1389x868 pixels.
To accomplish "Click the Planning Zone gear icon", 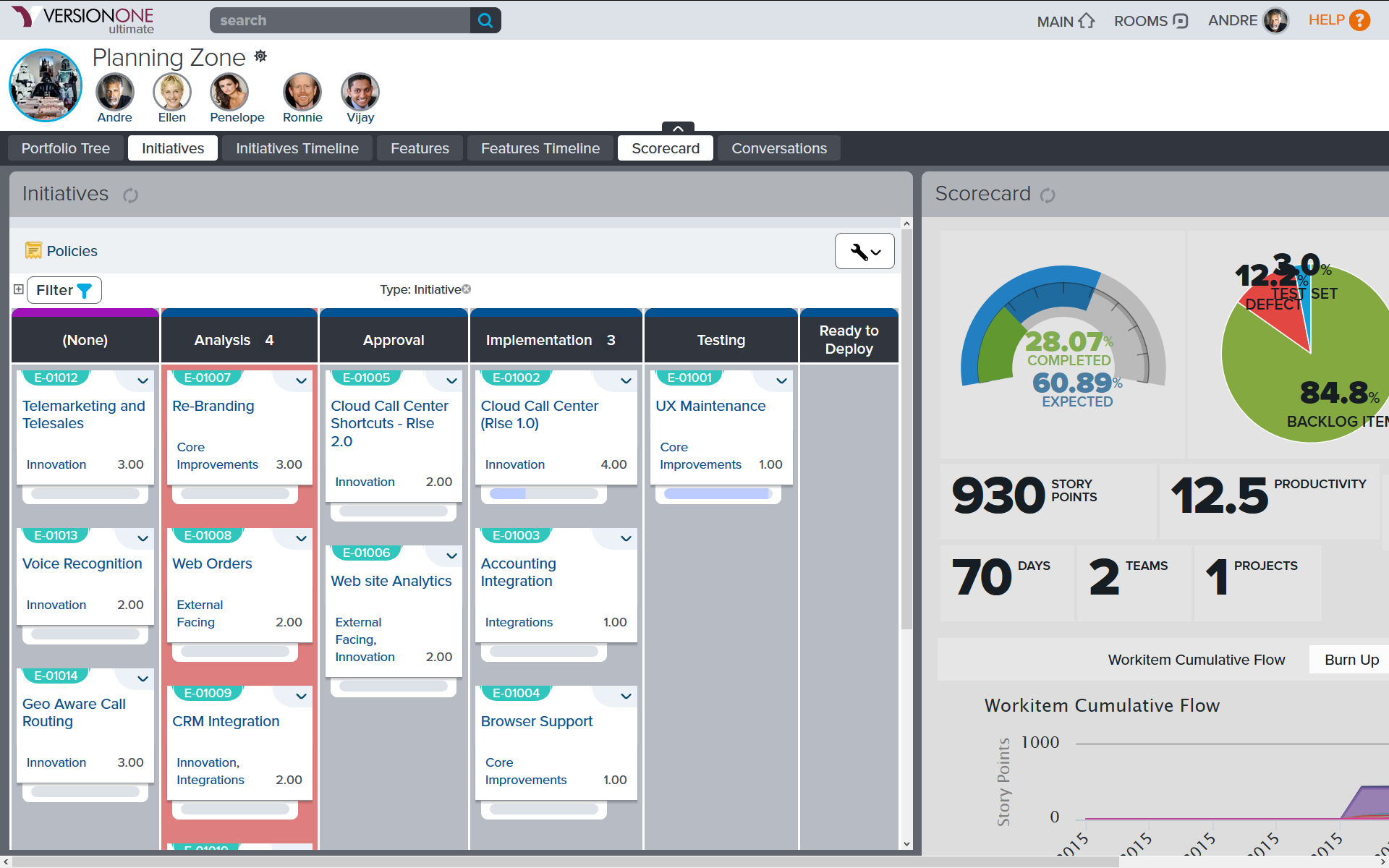I will pos(260,56).
